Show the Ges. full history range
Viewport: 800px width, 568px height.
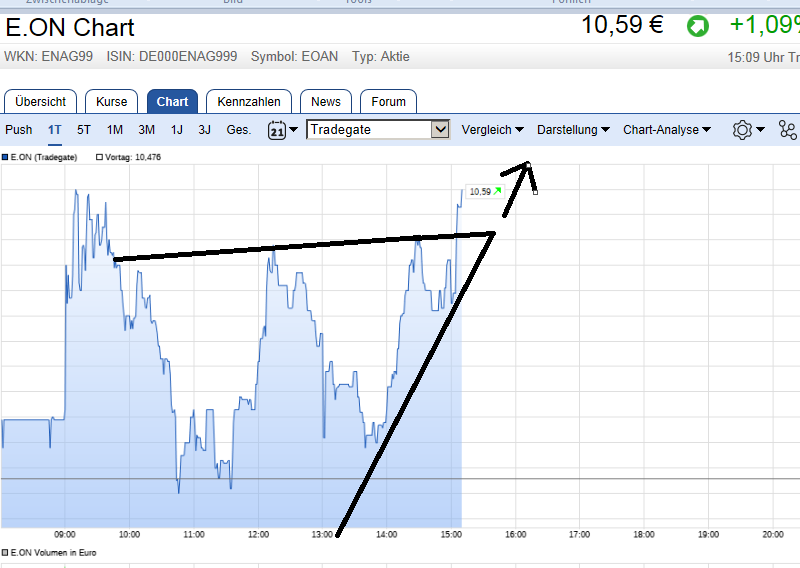click(239, 130)
